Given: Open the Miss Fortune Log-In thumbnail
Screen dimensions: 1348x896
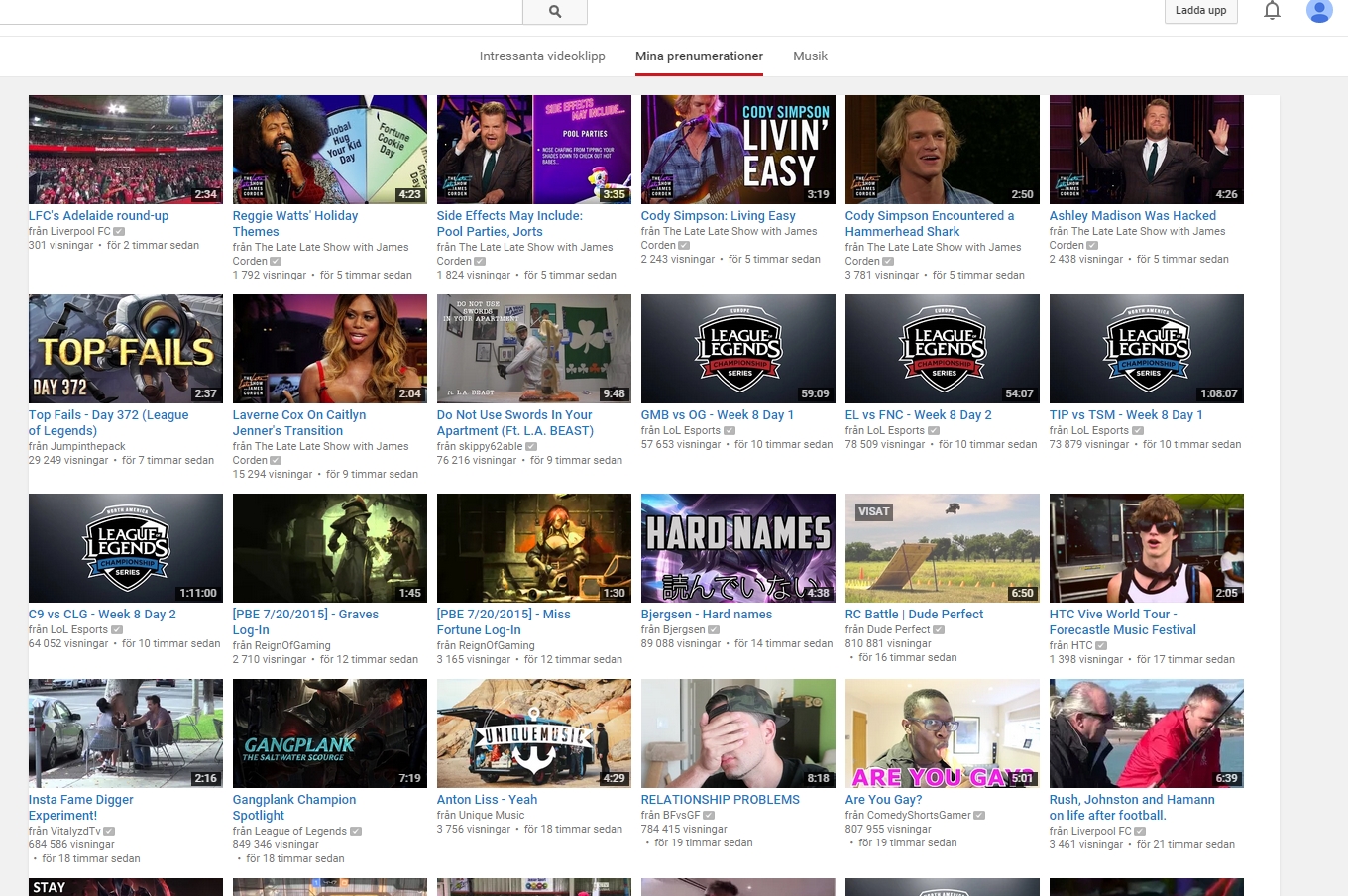Looking at the screenshot, I should (x=534, y=548).
